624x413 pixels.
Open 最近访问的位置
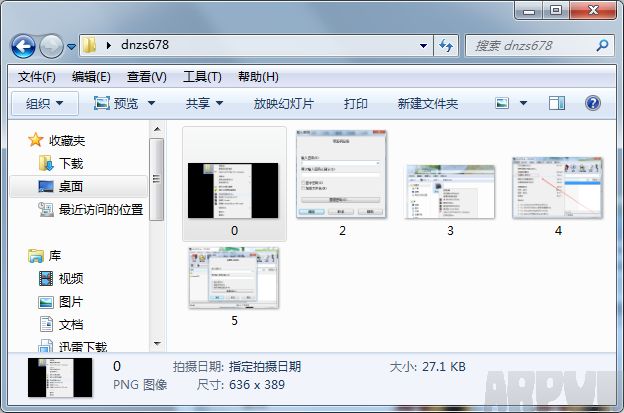coord(101,209)
